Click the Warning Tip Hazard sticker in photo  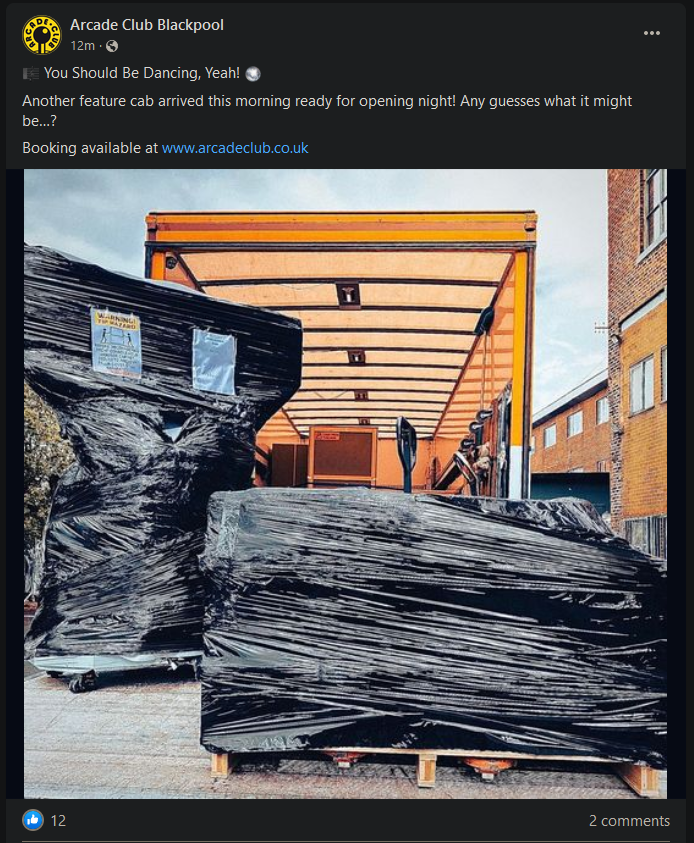click(116, 342)
